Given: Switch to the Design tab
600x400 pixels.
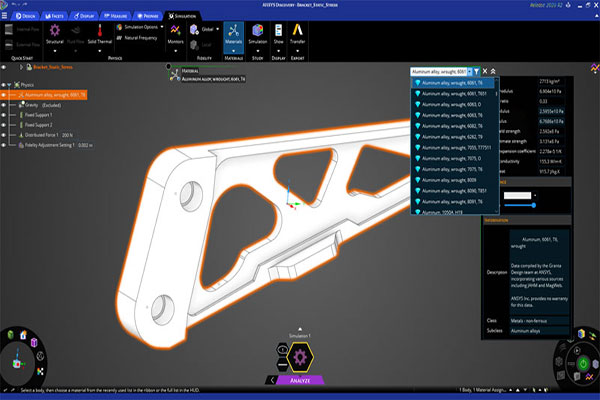Looking at the screenshot, I should coord(22,16).
